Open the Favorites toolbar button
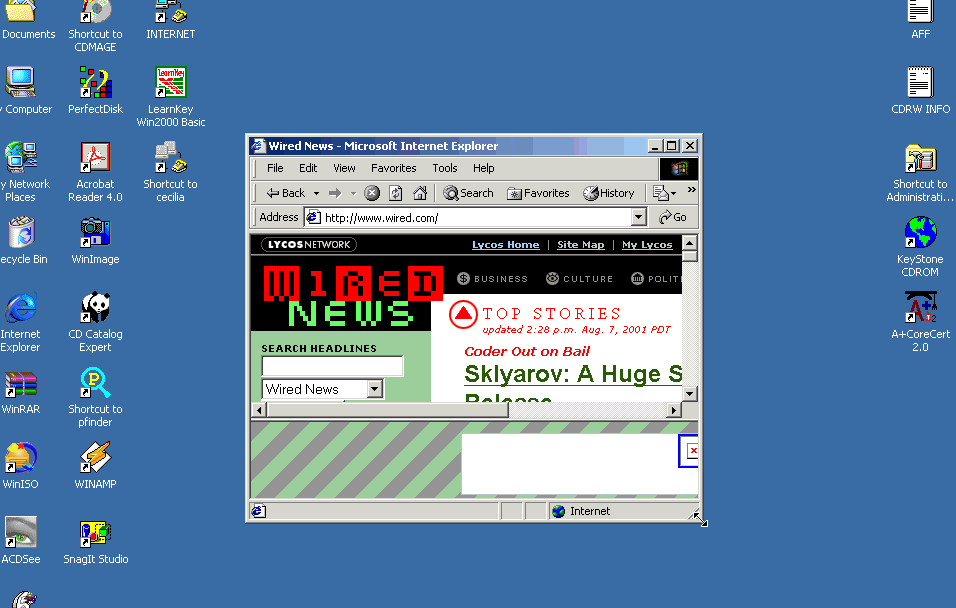956x608 pixels. point(538,193)
